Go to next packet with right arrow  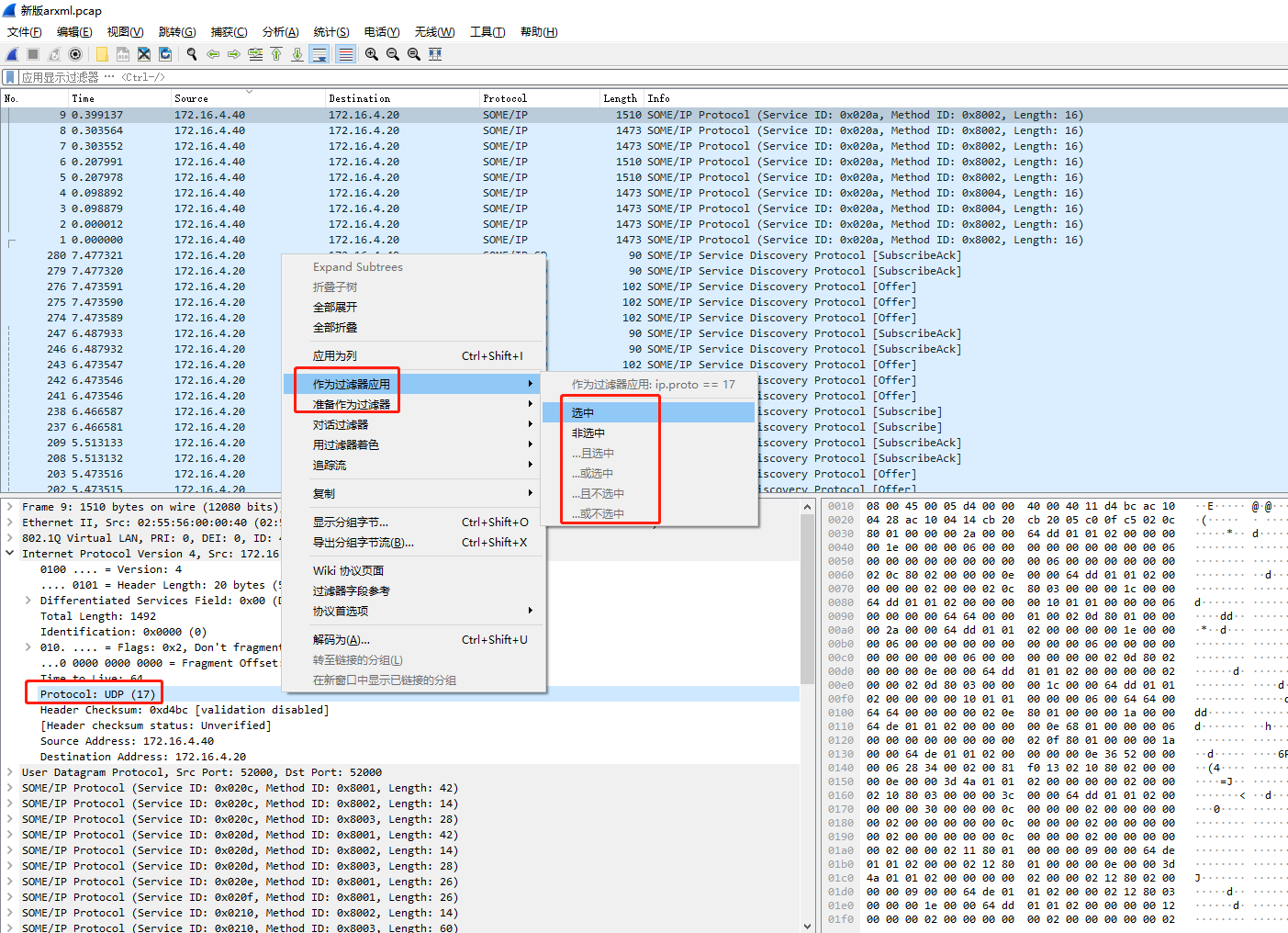234,54
